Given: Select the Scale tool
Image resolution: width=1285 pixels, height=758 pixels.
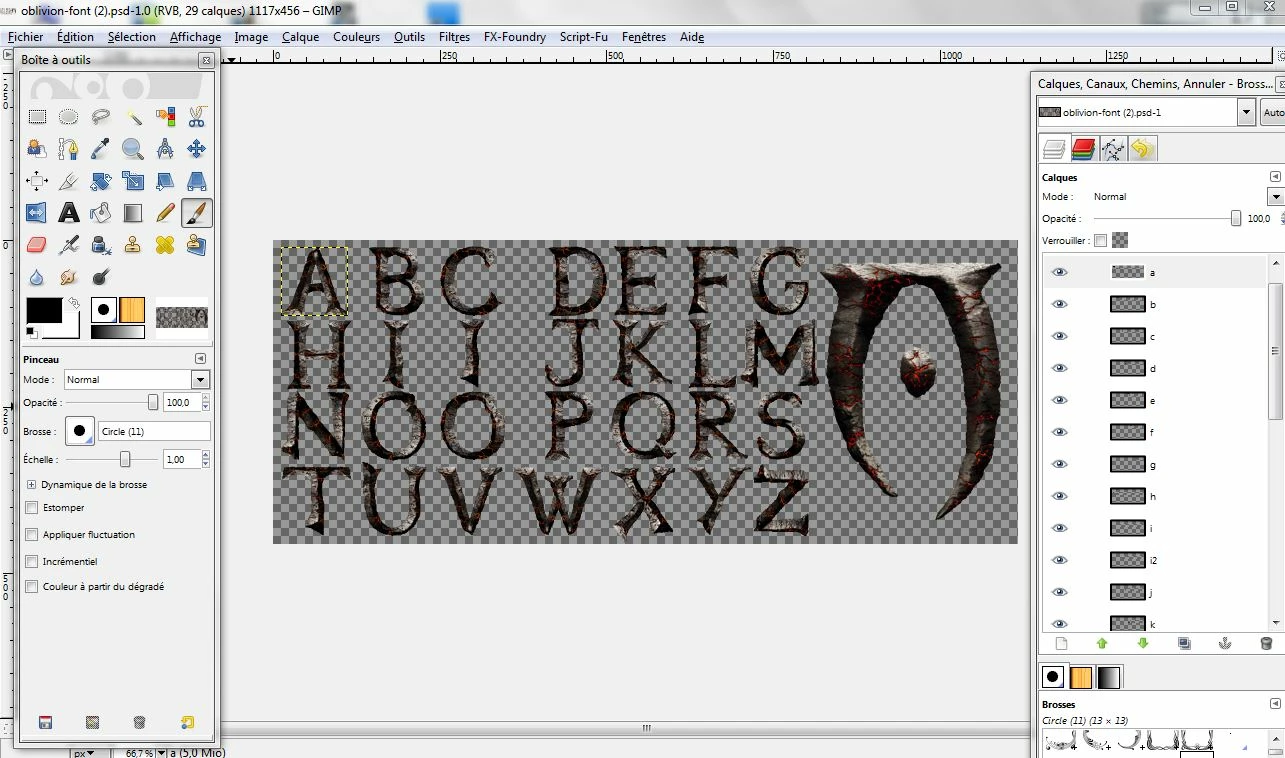Looking at the screenshot, I should [x=132, y=181].
